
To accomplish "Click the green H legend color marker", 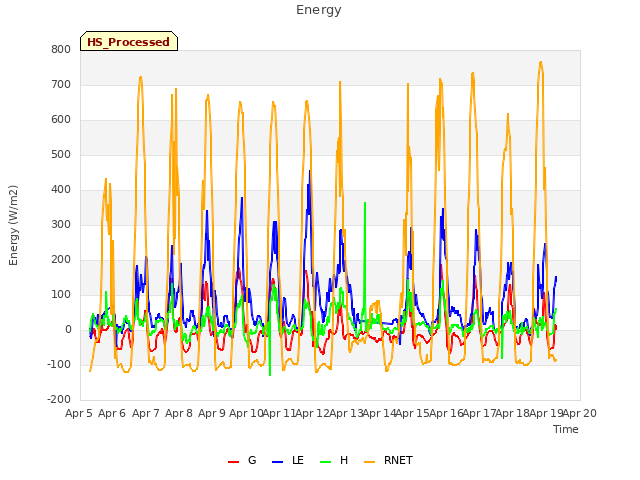I will pyautogui.click(x=325, y=462).
